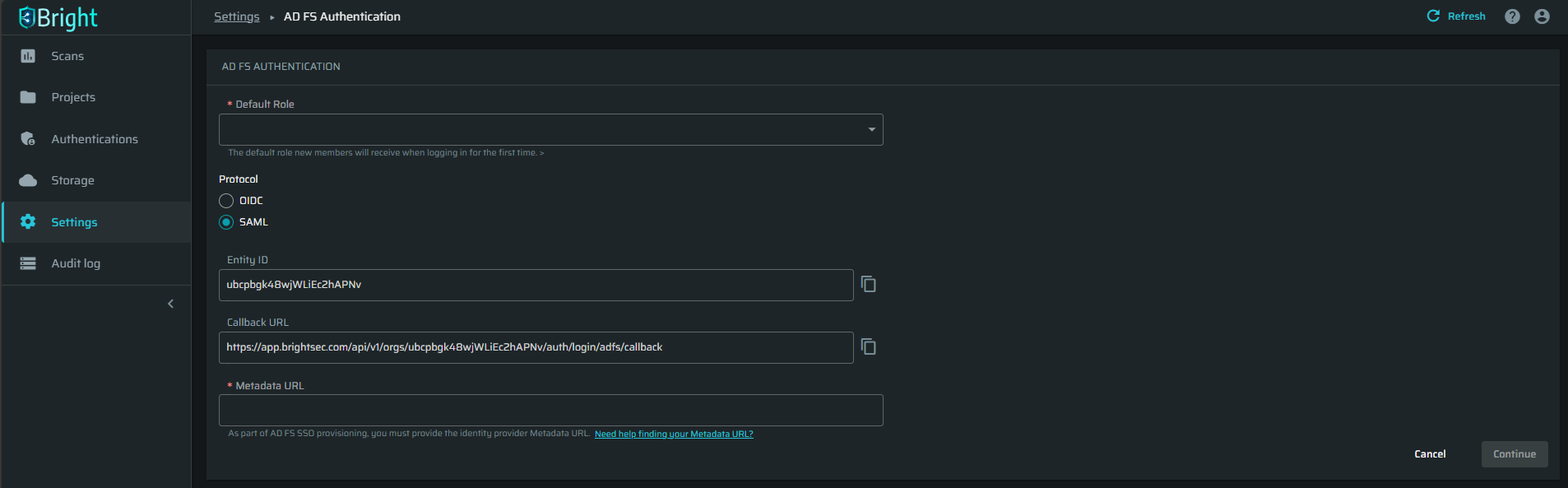1568x488 pixels.
Task: Click the Storage cloud icon
Action: click(28, 180)
